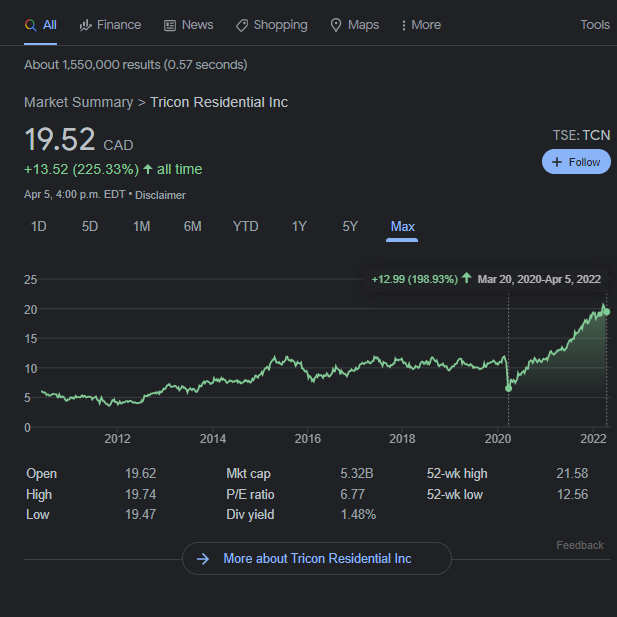This screenshot has height=617, width=617.
Task: Click the High value 19.74
Action: point(140,494)
